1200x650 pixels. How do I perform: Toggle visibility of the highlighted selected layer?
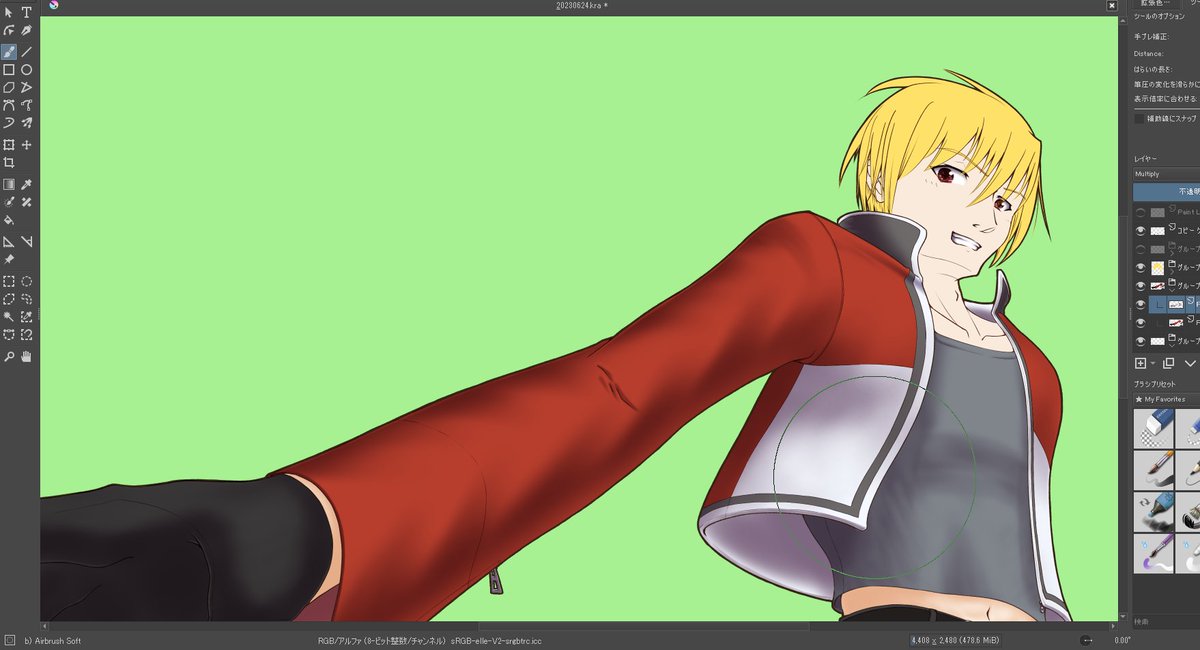pyautogui.click(x=1141, y=304)
